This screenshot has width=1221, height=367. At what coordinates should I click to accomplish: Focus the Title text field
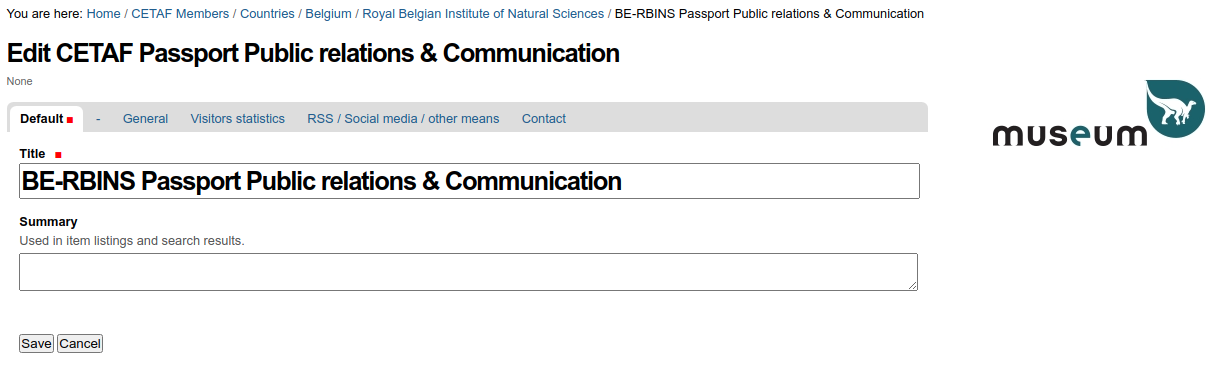click(x=469, y=181)
